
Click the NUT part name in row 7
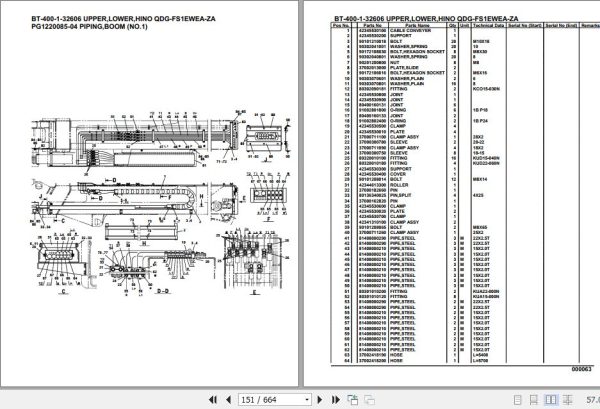tap(395, 62)
